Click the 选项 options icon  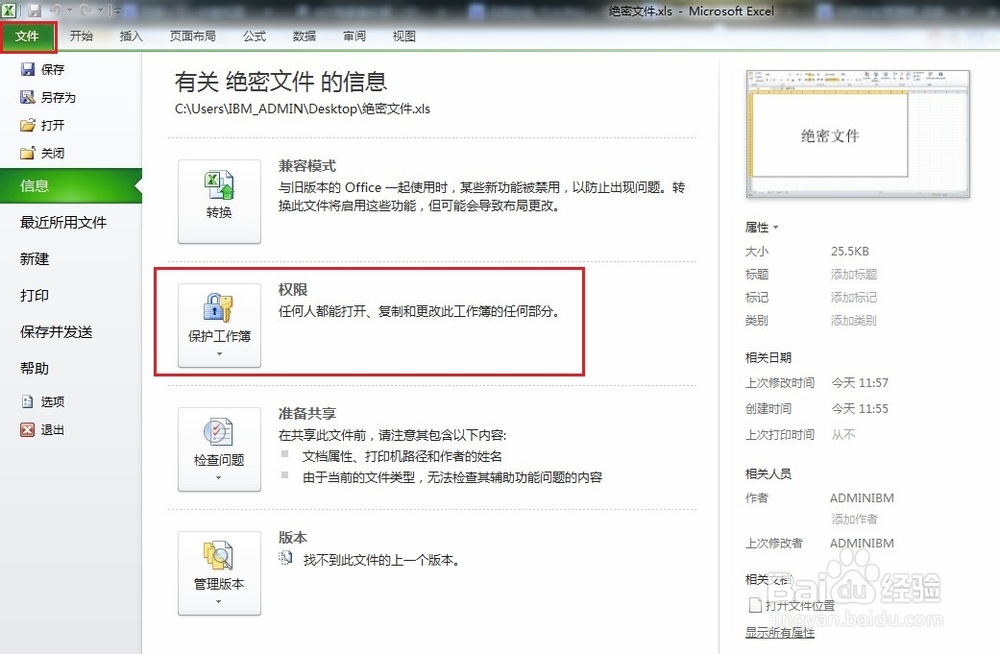tap(27, 401)
